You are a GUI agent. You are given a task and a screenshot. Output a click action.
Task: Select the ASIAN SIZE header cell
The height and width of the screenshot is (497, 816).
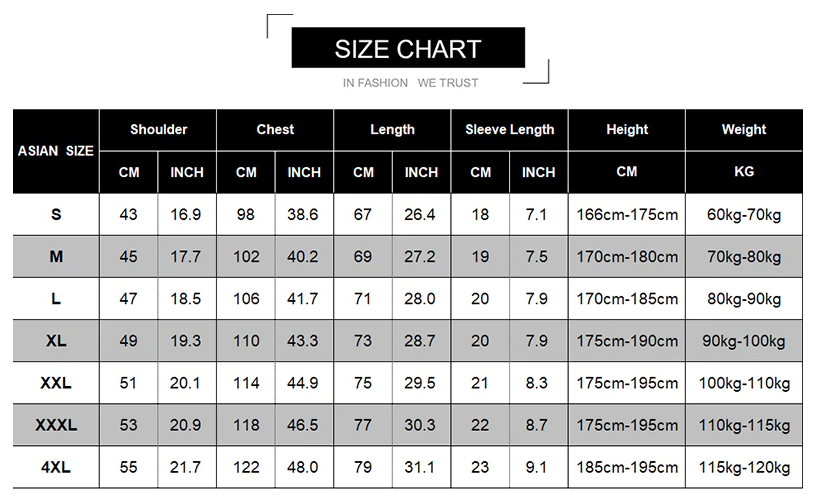click(56, 151)
